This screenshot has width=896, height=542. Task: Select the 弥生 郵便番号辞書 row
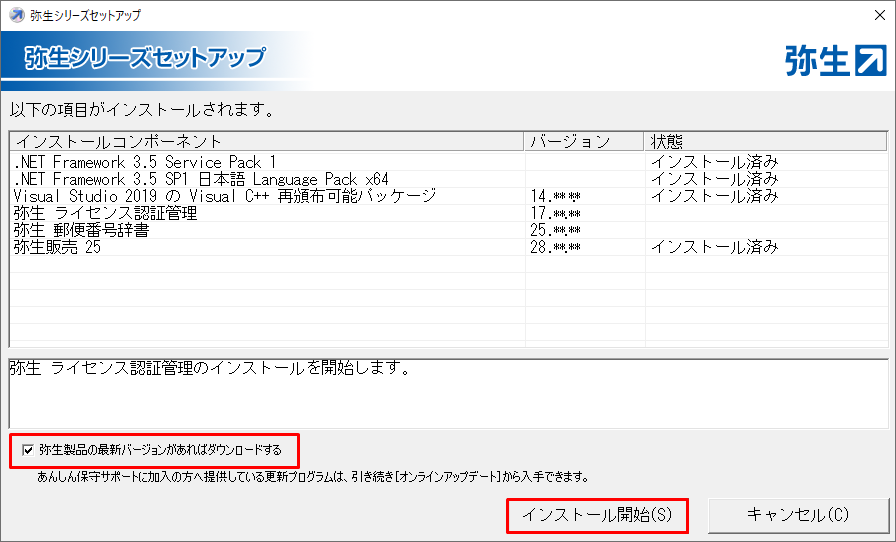(x=448, y=230)
